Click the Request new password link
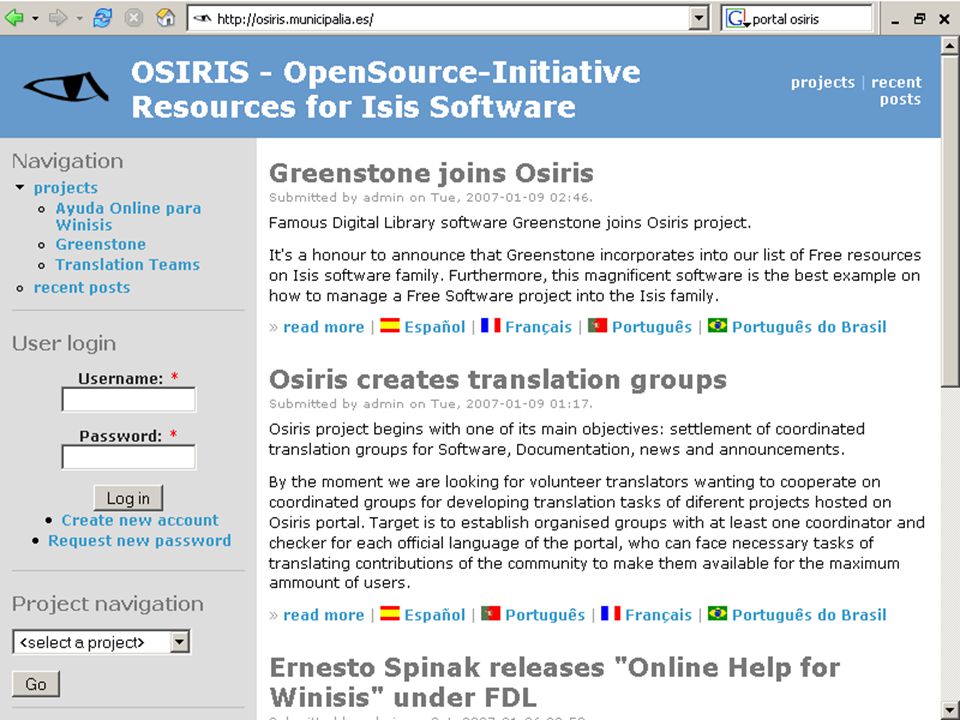 tap(140, 541)
